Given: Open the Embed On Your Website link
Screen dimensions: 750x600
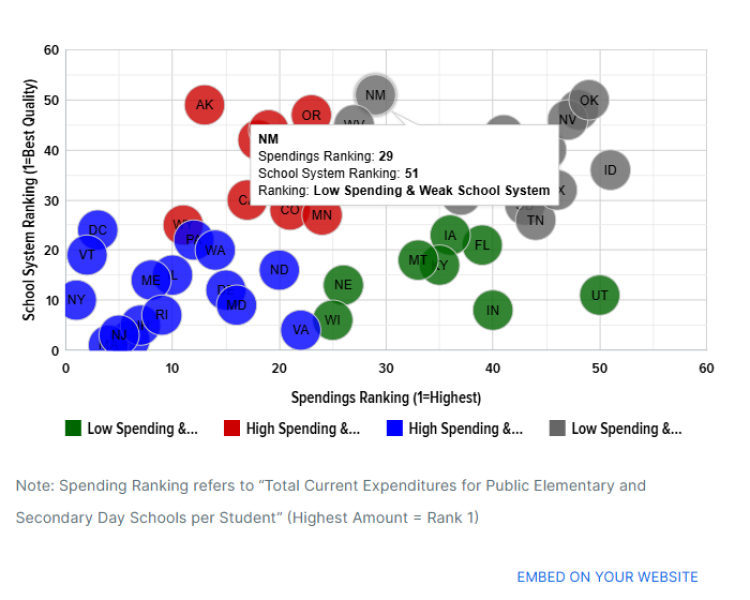Looking at the screenshot, I should (607, 577).
